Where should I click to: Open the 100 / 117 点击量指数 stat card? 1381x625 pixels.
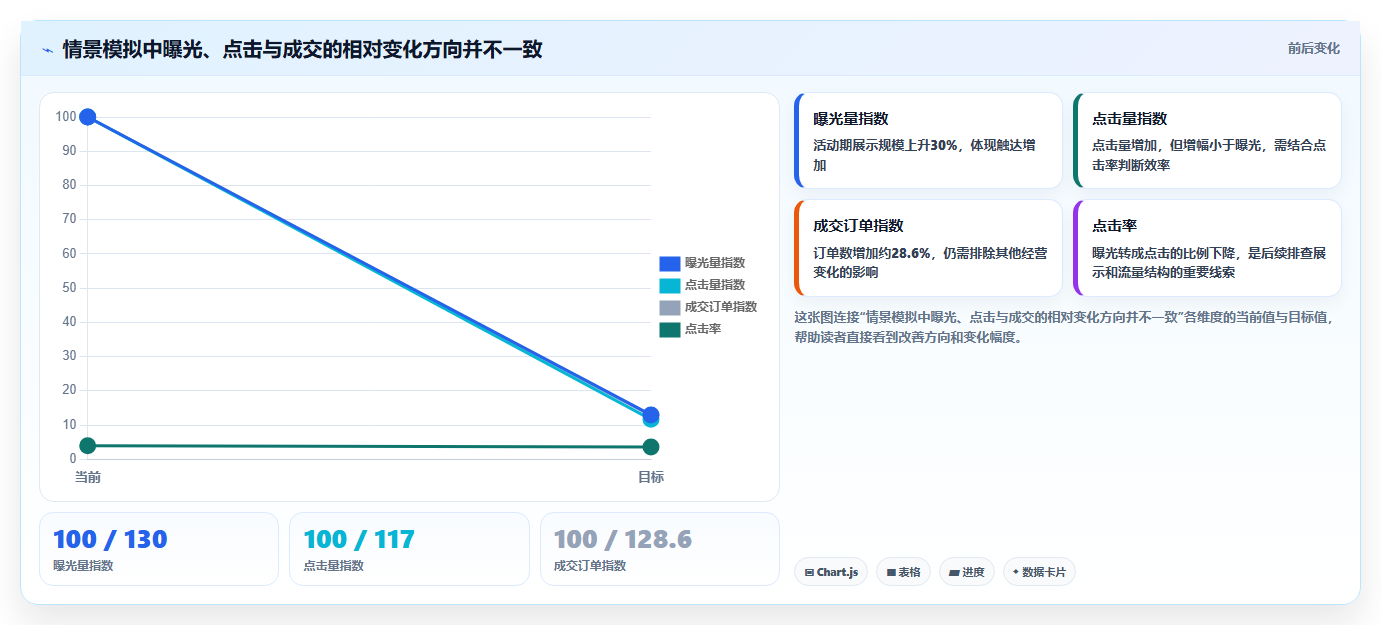[409, 549]
